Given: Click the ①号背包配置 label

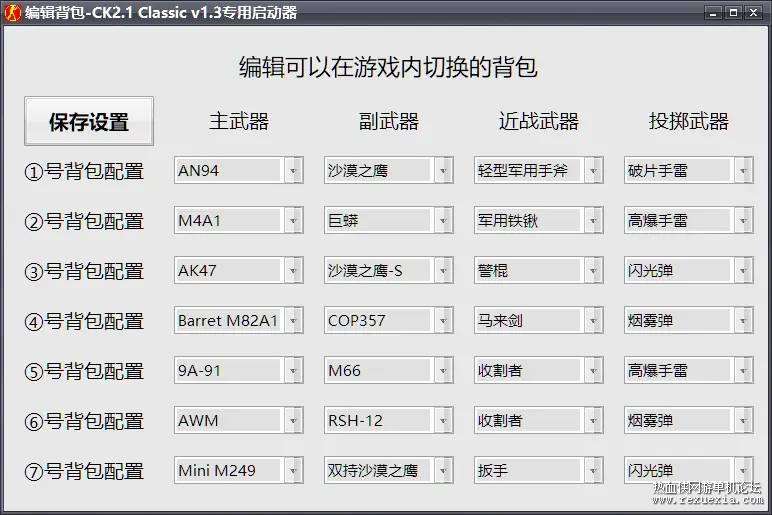Looking at the screenshot, I should coord(84,171).
